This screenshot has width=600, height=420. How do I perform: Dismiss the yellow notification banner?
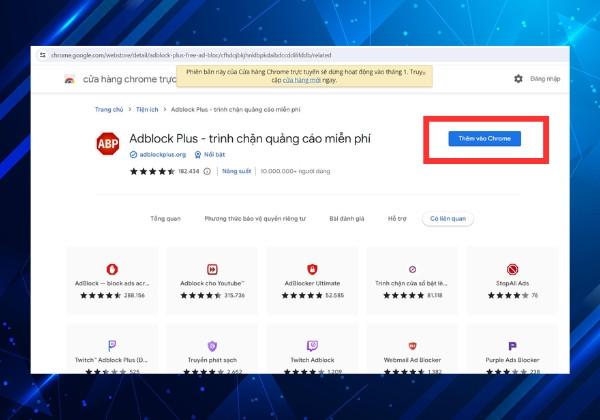pyautogui.click(x=423, y=72)
